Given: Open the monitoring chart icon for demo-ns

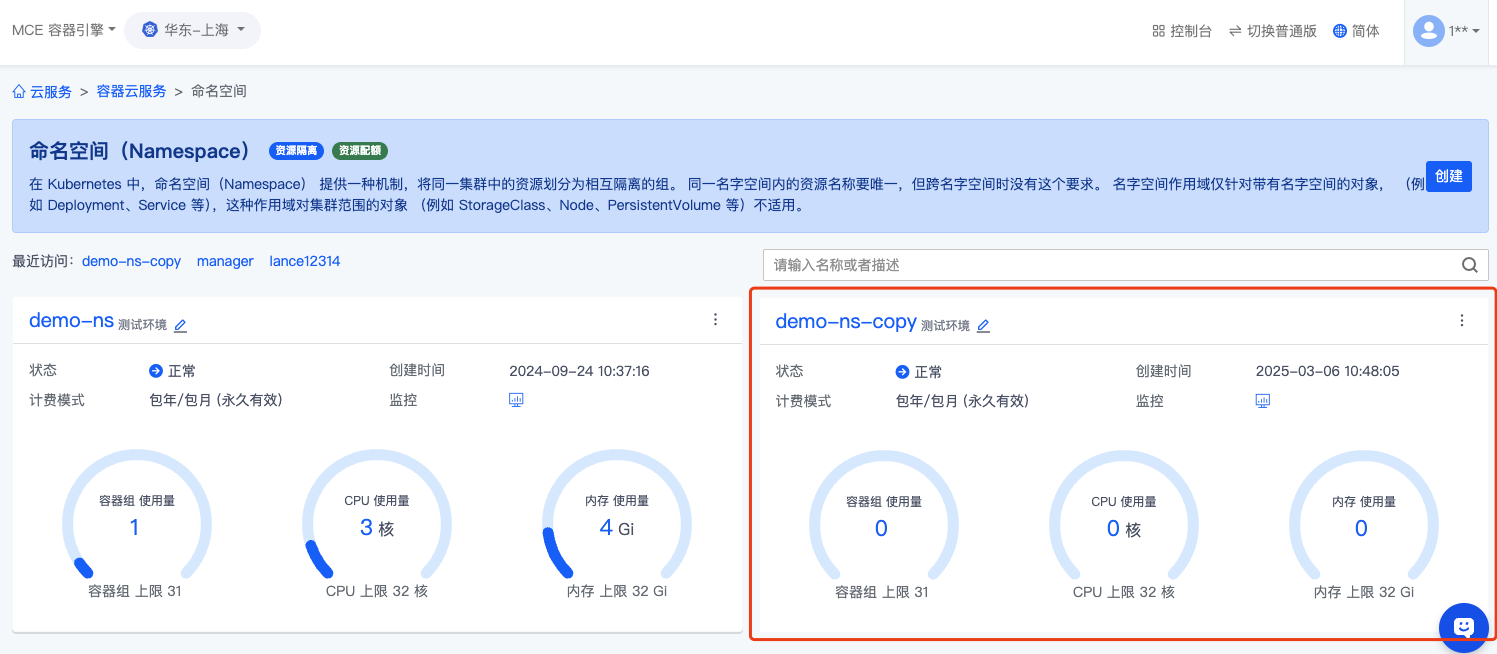Looking at the screenshot, I should (516, 400).
